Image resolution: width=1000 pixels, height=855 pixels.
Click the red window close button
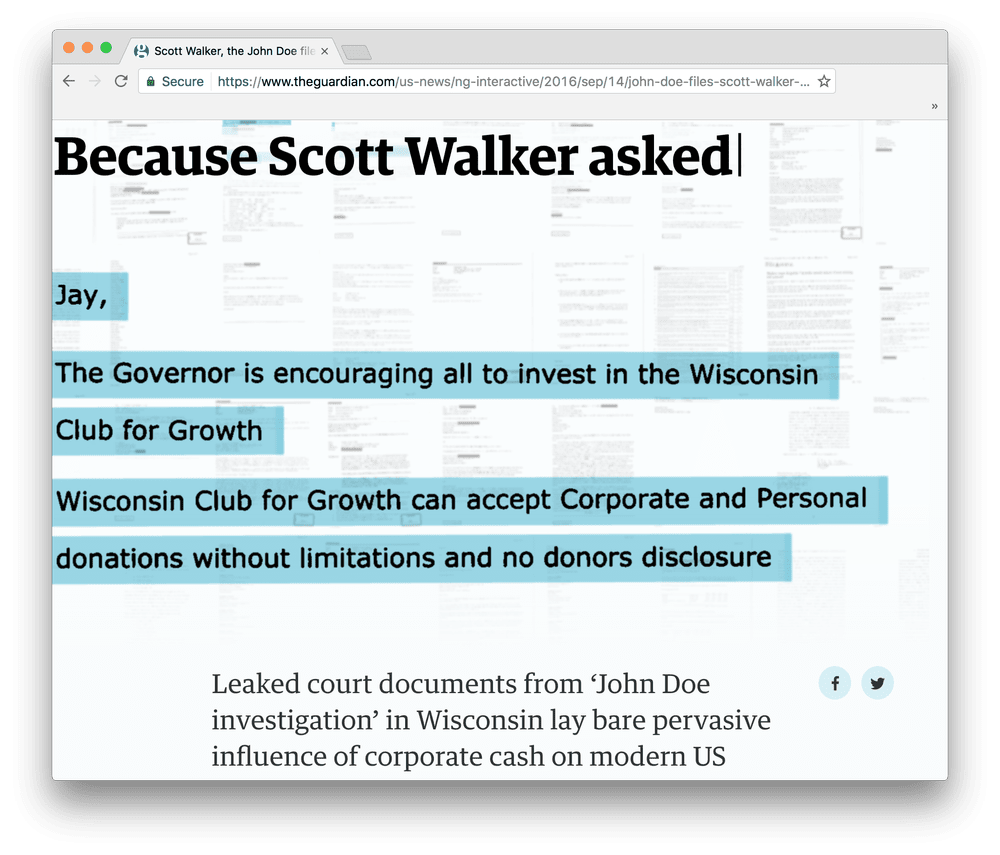pyautogui.click(x=69, y=47)
